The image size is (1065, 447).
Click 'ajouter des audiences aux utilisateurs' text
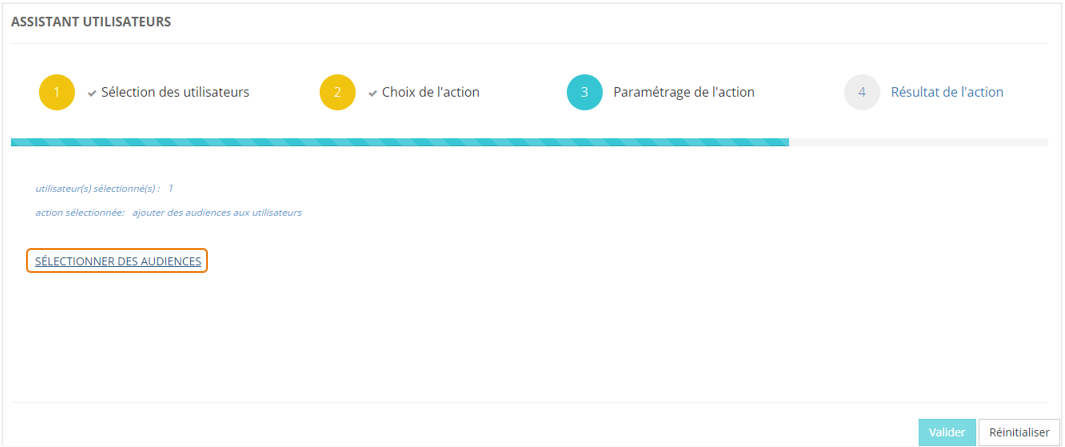tap(217, 212)
